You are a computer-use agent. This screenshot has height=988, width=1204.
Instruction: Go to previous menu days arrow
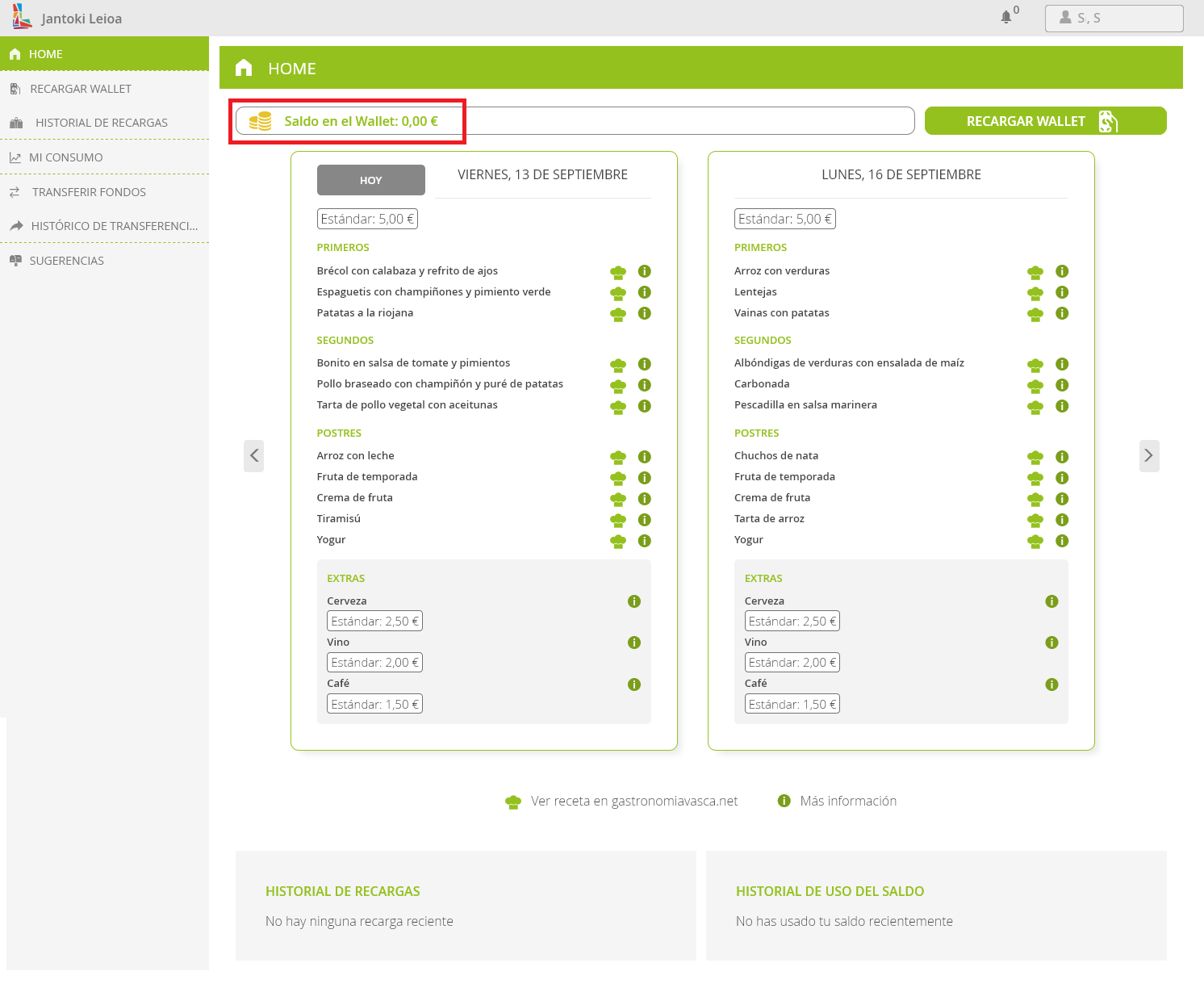pyautogui.click(x=254, y=456)
